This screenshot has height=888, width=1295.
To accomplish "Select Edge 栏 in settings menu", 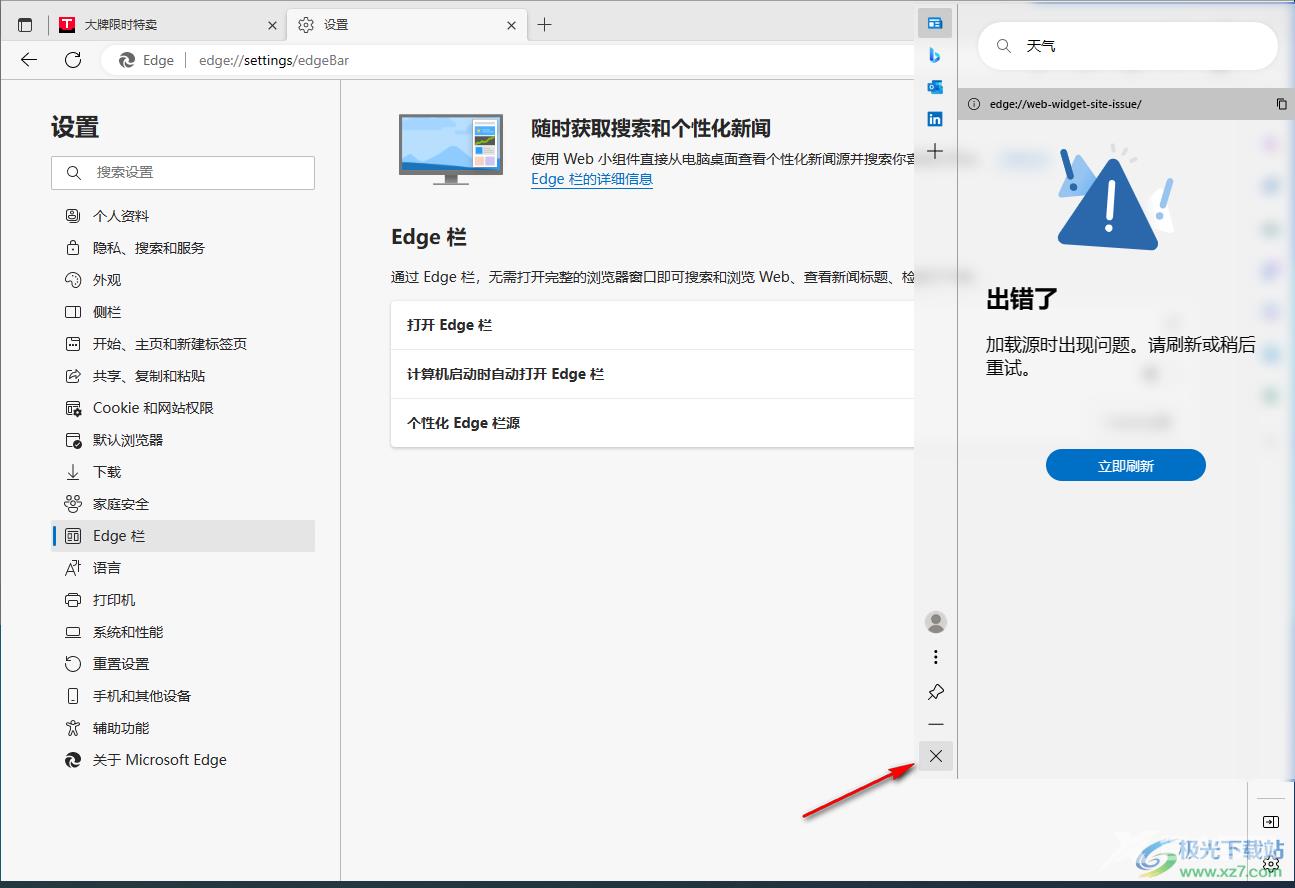I will click(x=183, y=536).
